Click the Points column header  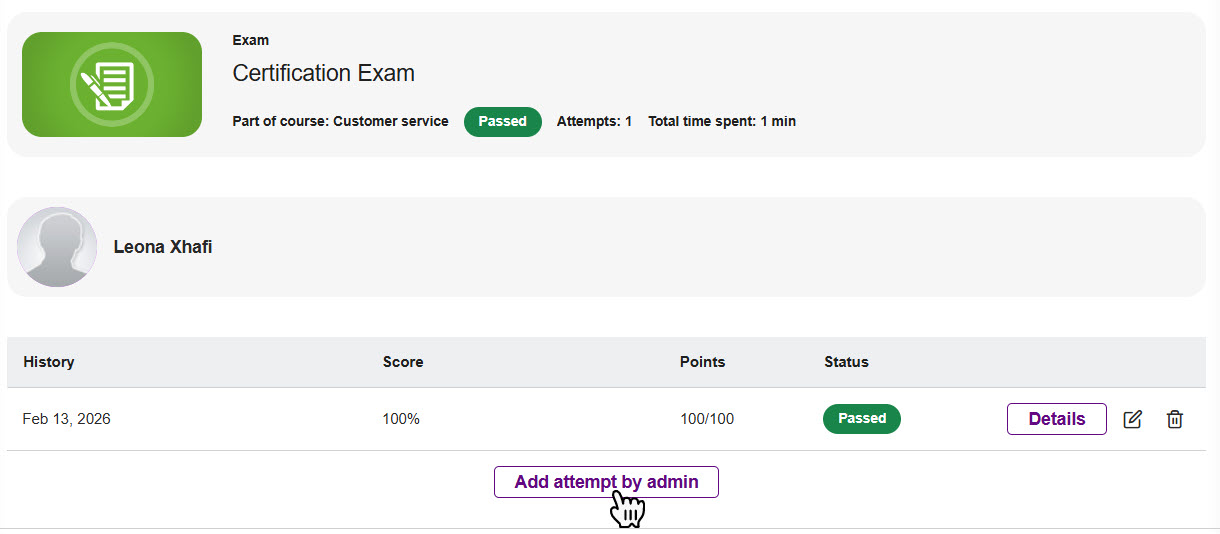pos(703,362)
